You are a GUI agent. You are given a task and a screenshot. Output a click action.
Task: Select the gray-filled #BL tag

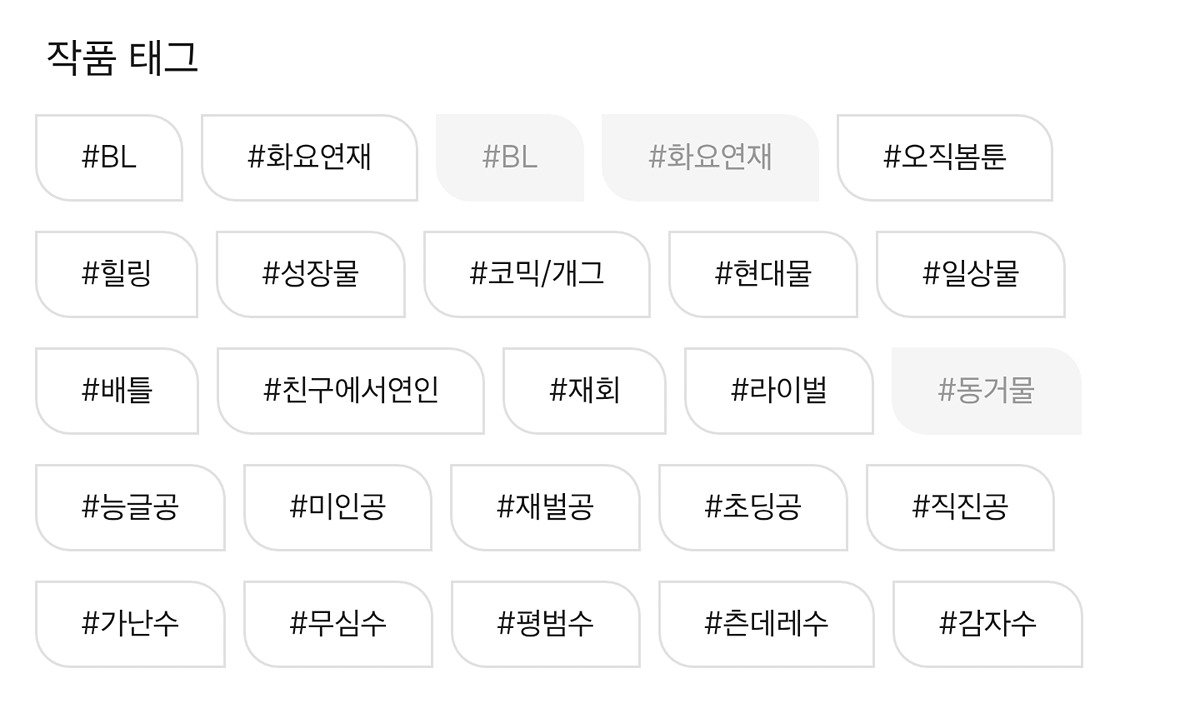[510, 158]
